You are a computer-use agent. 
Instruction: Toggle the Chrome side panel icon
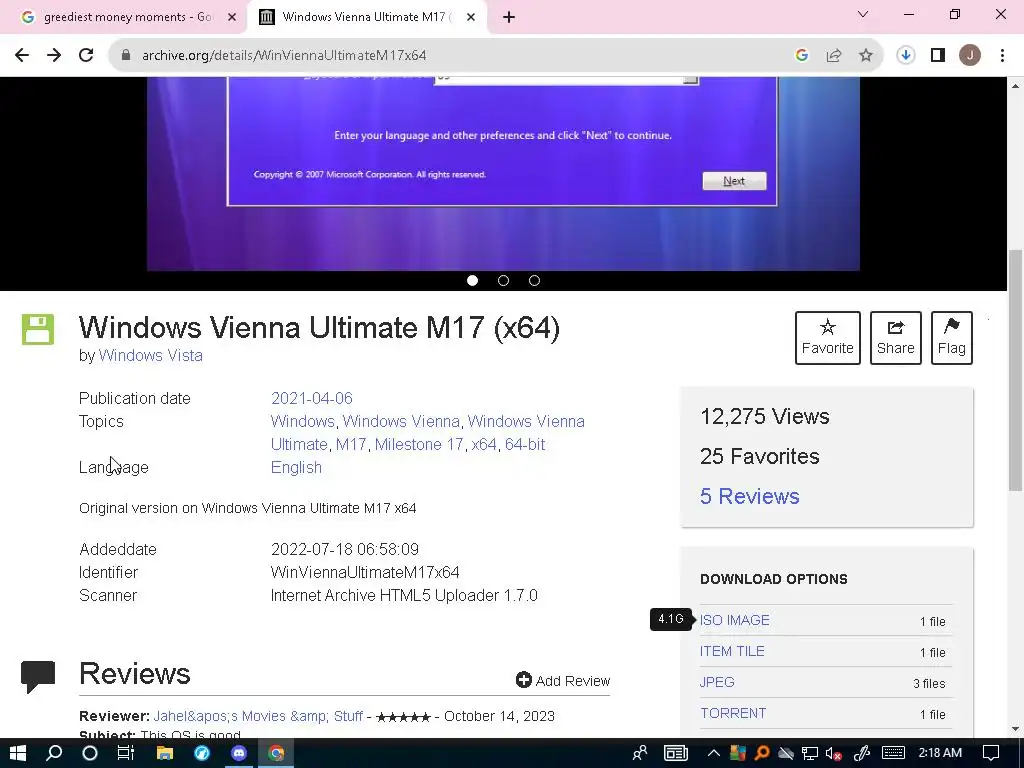[938, 56]
